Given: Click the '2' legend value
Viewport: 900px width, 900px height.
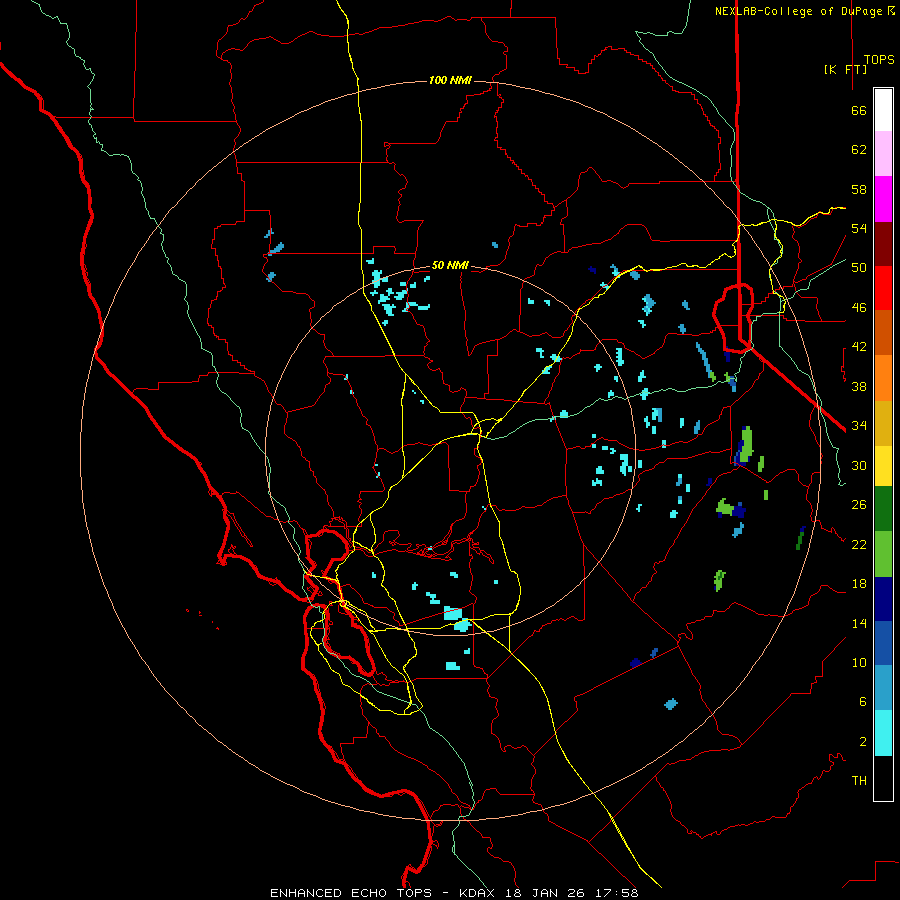Looking at the screenshot, I should pyautogui.click(x=863, y=741).
